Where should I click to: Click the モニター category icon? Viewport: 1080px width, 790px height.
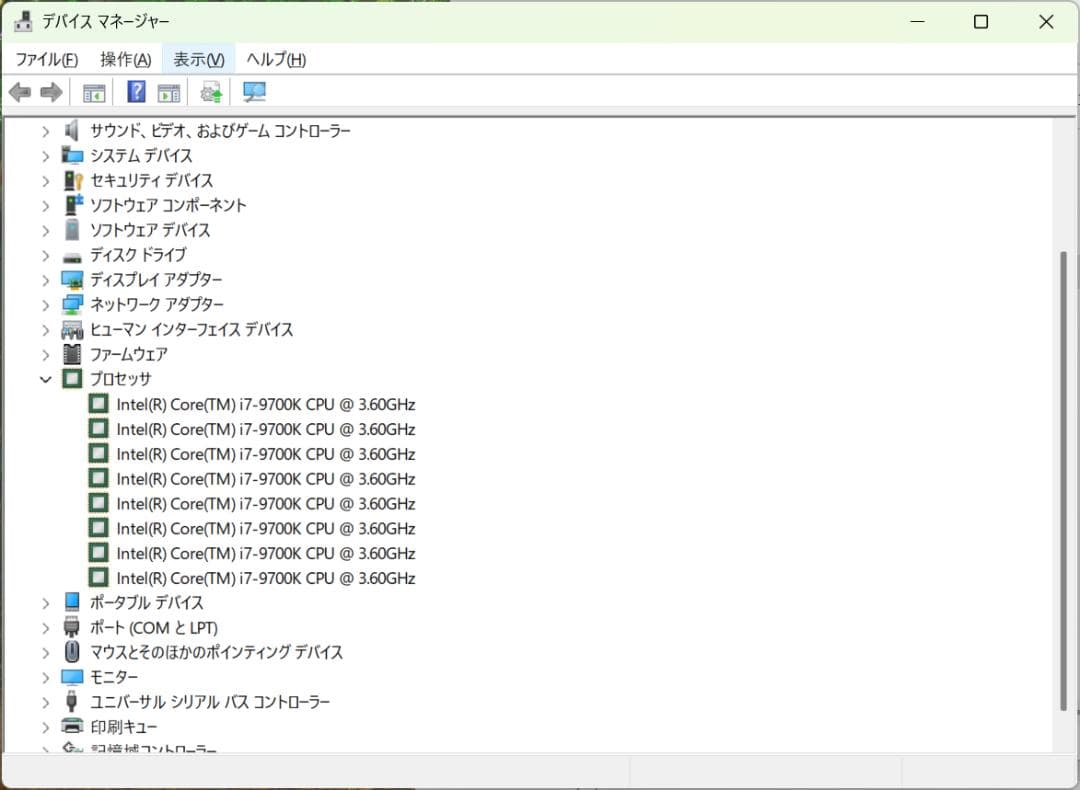pyautogui.click(x=71, y=677)
